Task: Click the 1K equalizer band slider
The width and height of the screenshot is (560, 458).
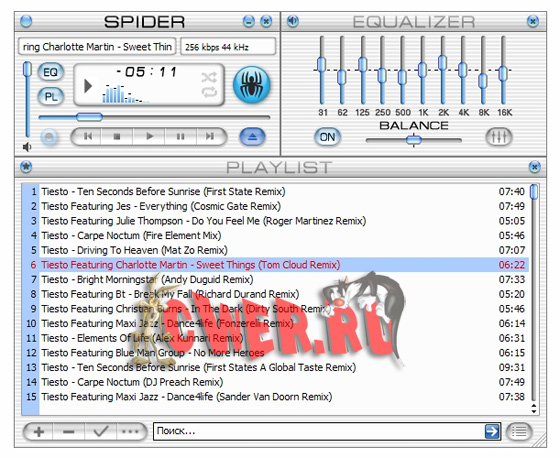Action: pyautogui.click(x=422, y=70)
